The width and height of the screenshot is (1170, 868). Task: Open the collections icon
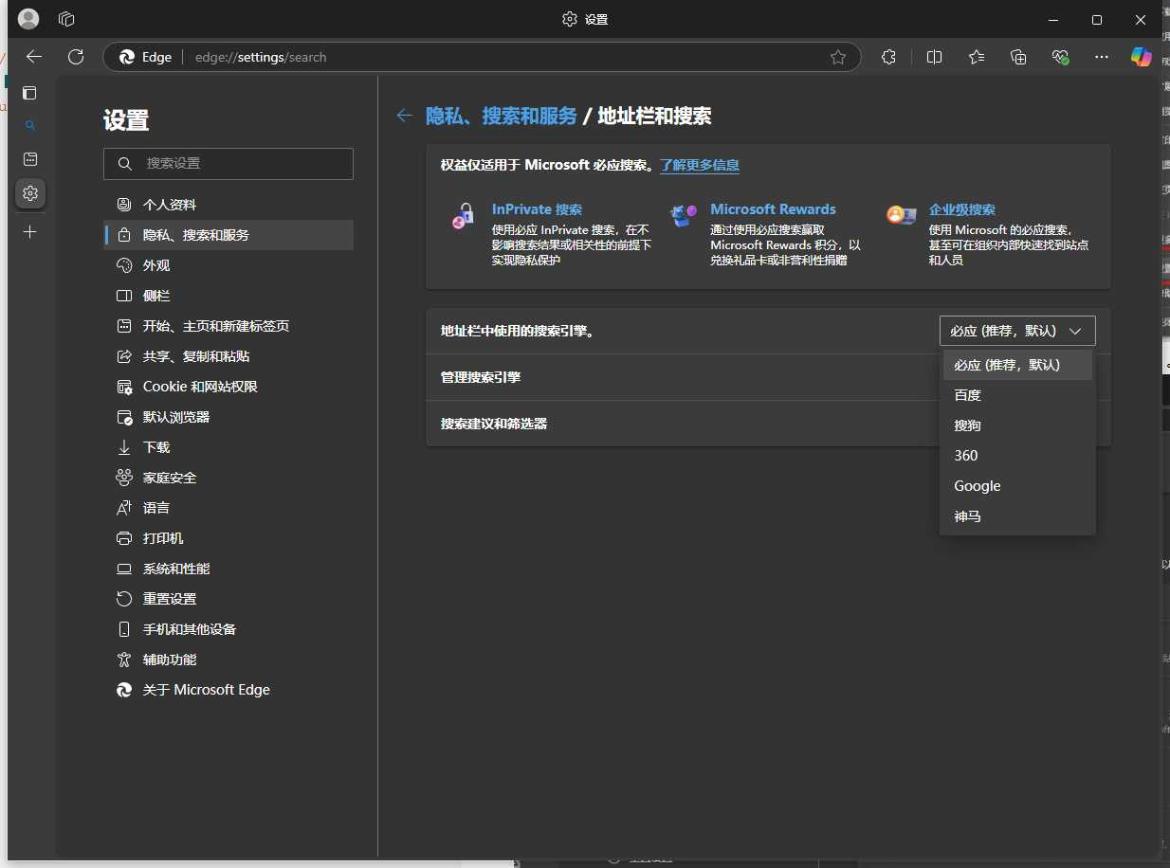pyautogui.click(x=1018, y=57)
